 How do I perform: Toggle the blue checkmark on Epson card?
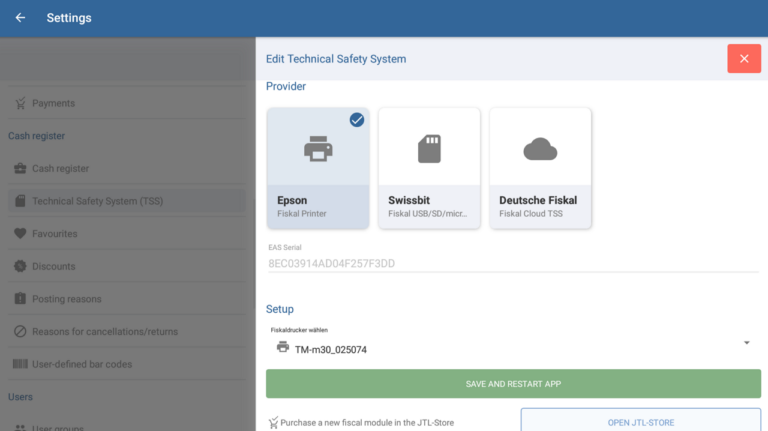pos(357,120)
